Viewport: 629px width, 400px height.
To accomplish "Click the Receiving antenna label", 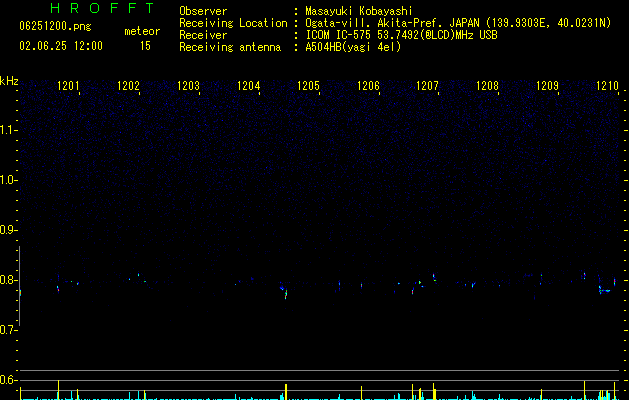I will pos(230,47).
